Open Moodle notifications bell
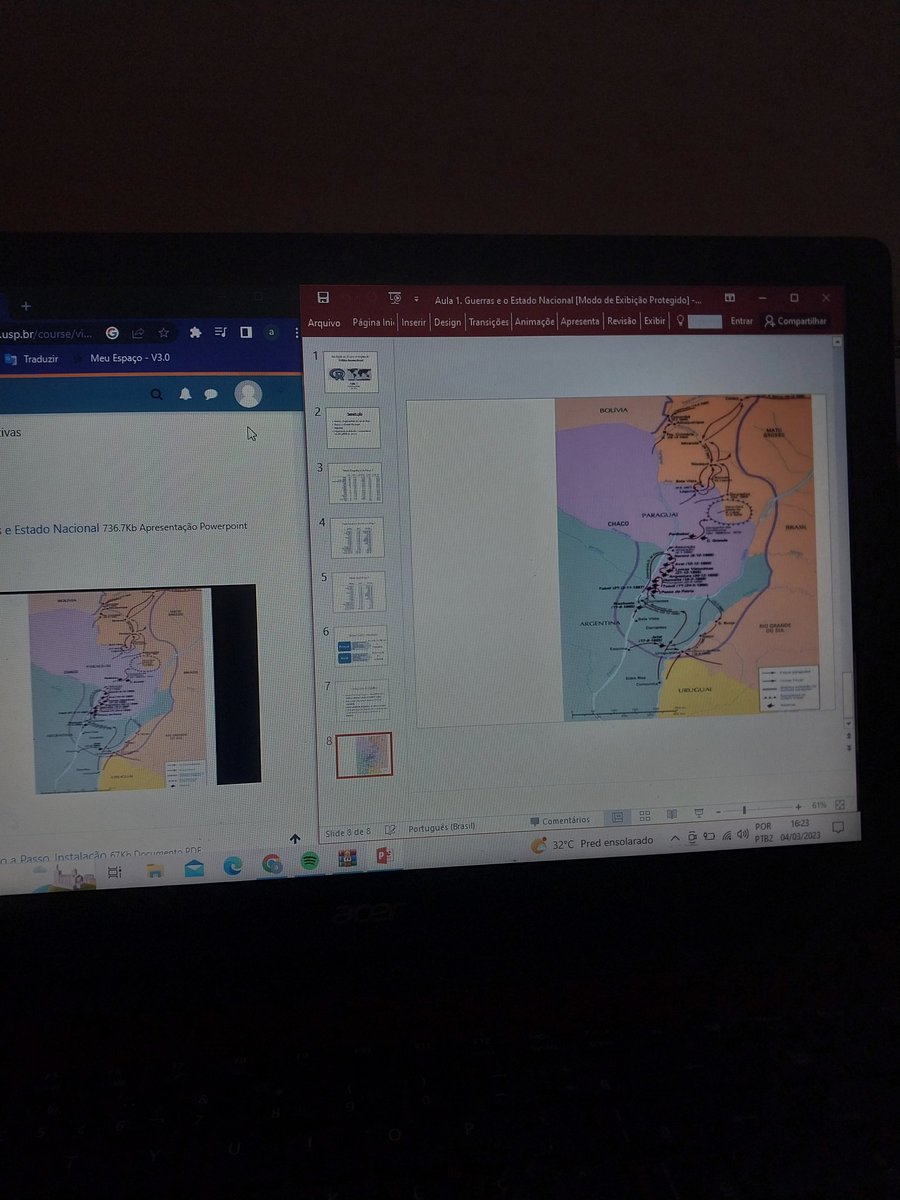900x1200 pixels. click(185, 394)
